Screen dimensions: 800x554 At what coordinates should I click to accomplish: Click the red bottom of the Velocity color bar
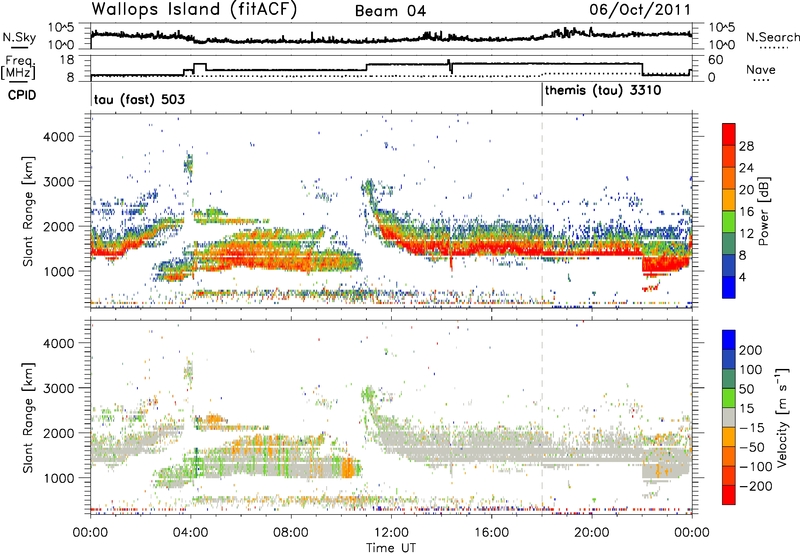[729, 495]
